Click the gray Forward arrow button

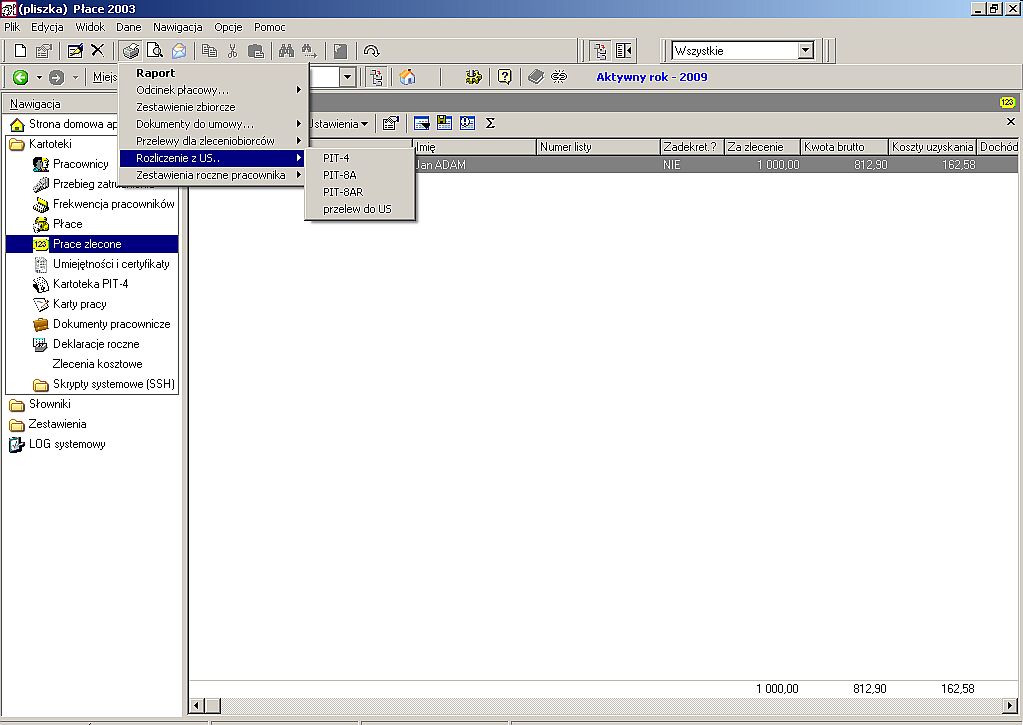click(57, 77)
